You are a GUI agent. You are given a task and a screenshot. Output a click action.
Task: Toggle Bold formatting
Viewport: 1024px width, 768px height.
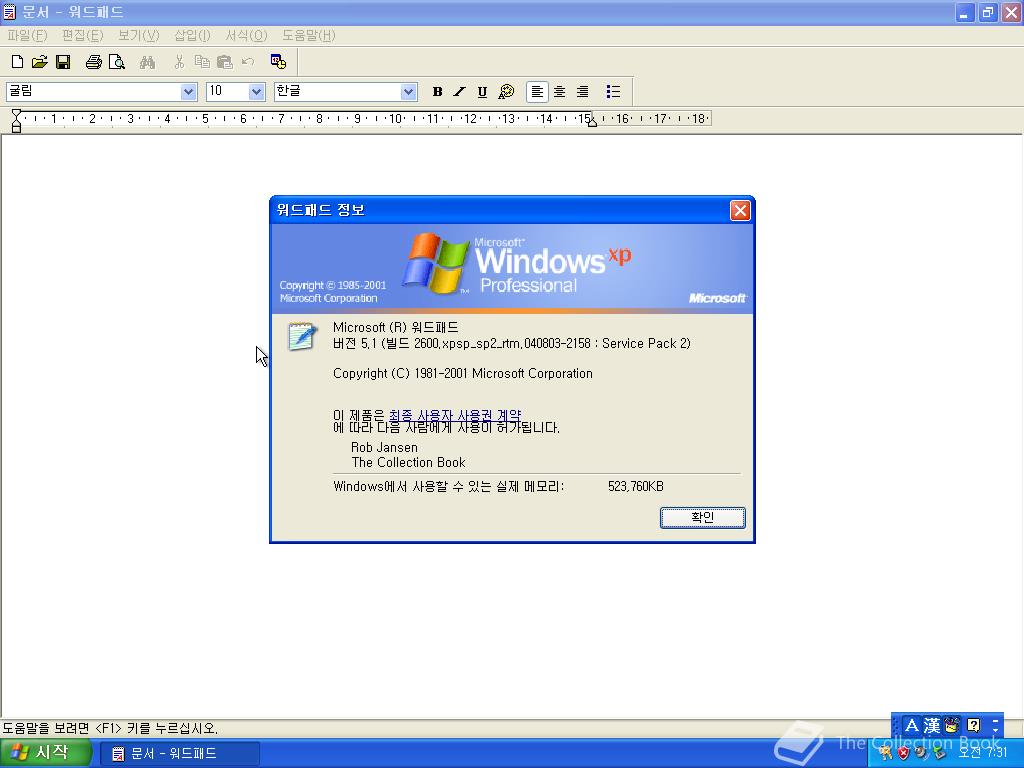click(438, 92)
